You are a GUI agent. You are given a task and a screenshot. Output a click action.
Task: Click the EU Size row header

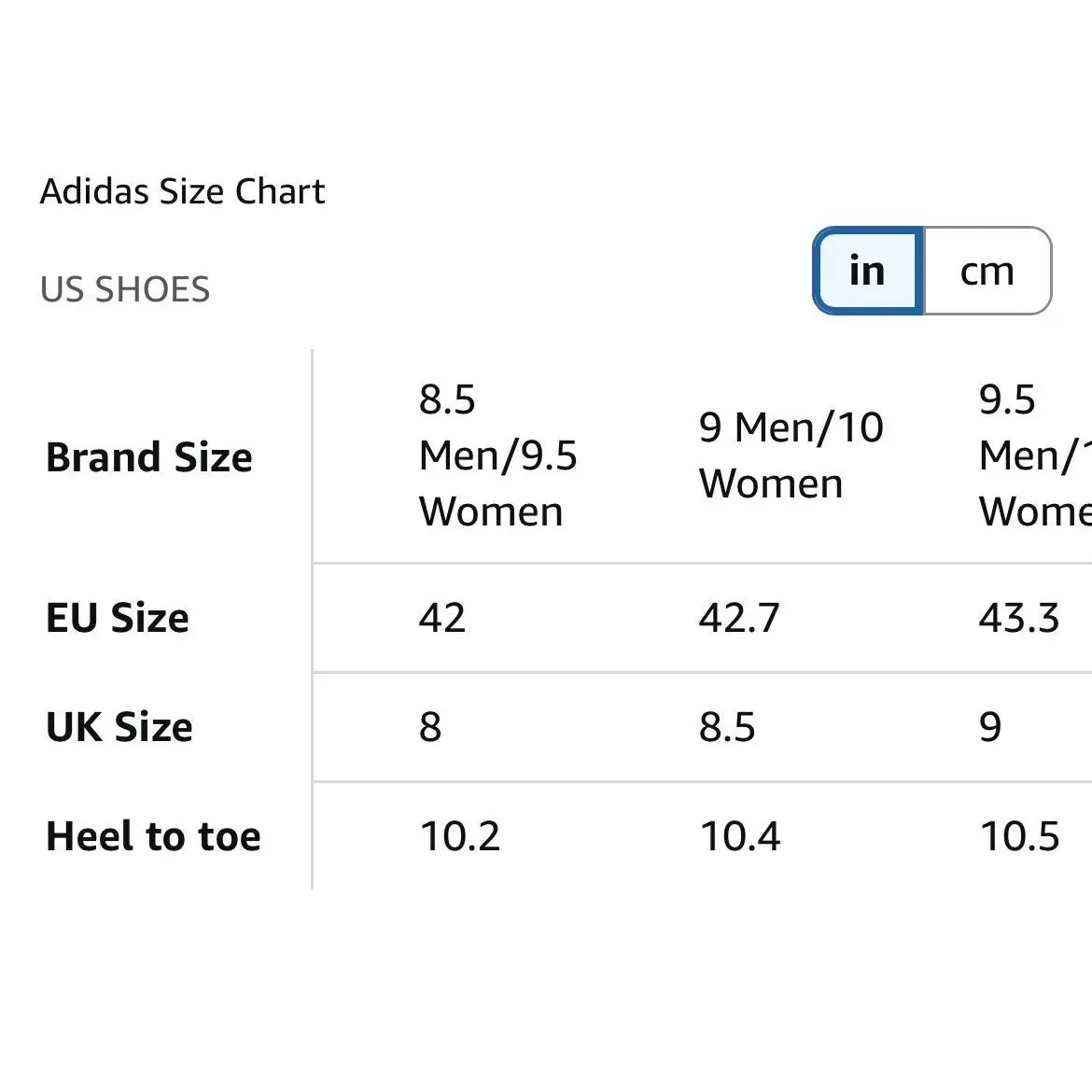coord(117,618)
